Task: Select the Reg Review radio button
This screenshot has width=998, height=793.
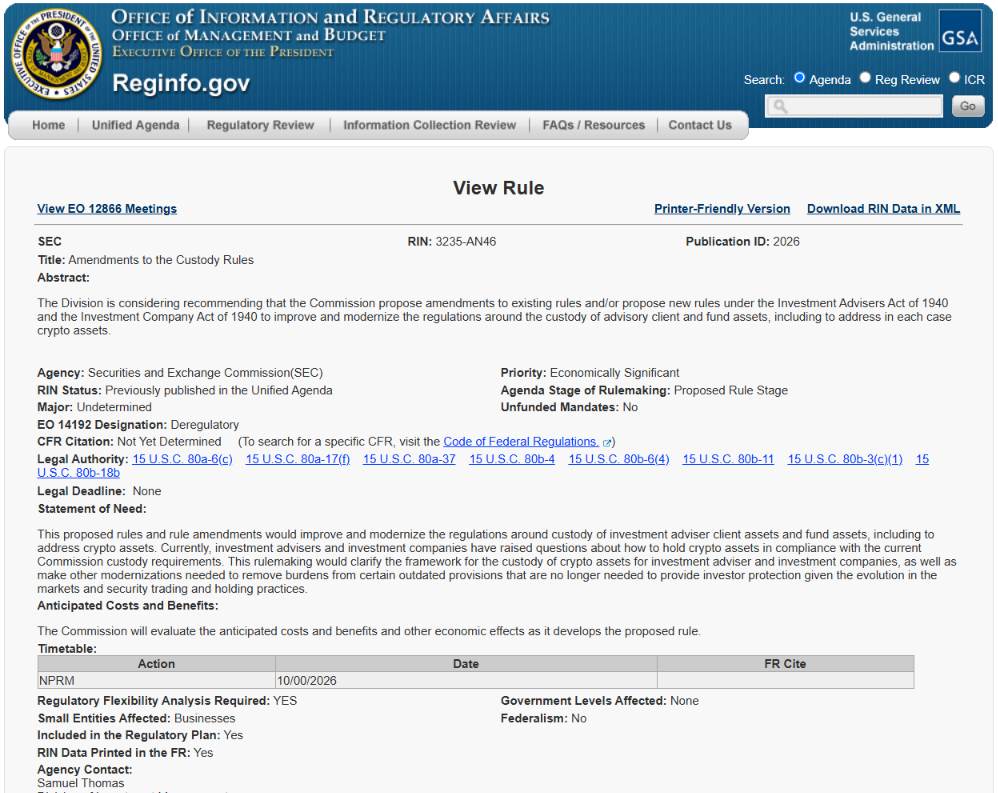Action: [865, 78]
